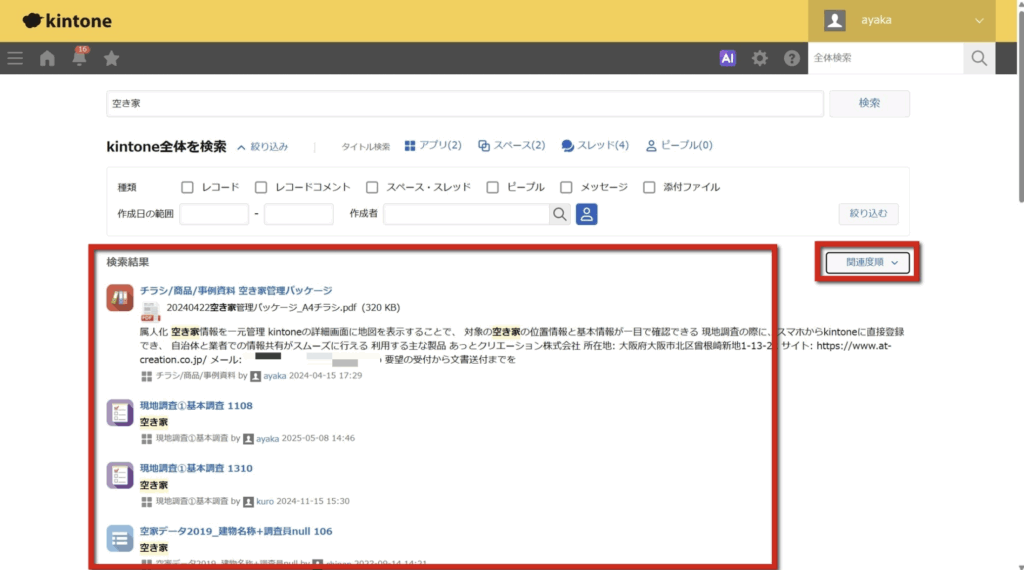Go to the home portal icon
1024x570 pixels.
47,58
